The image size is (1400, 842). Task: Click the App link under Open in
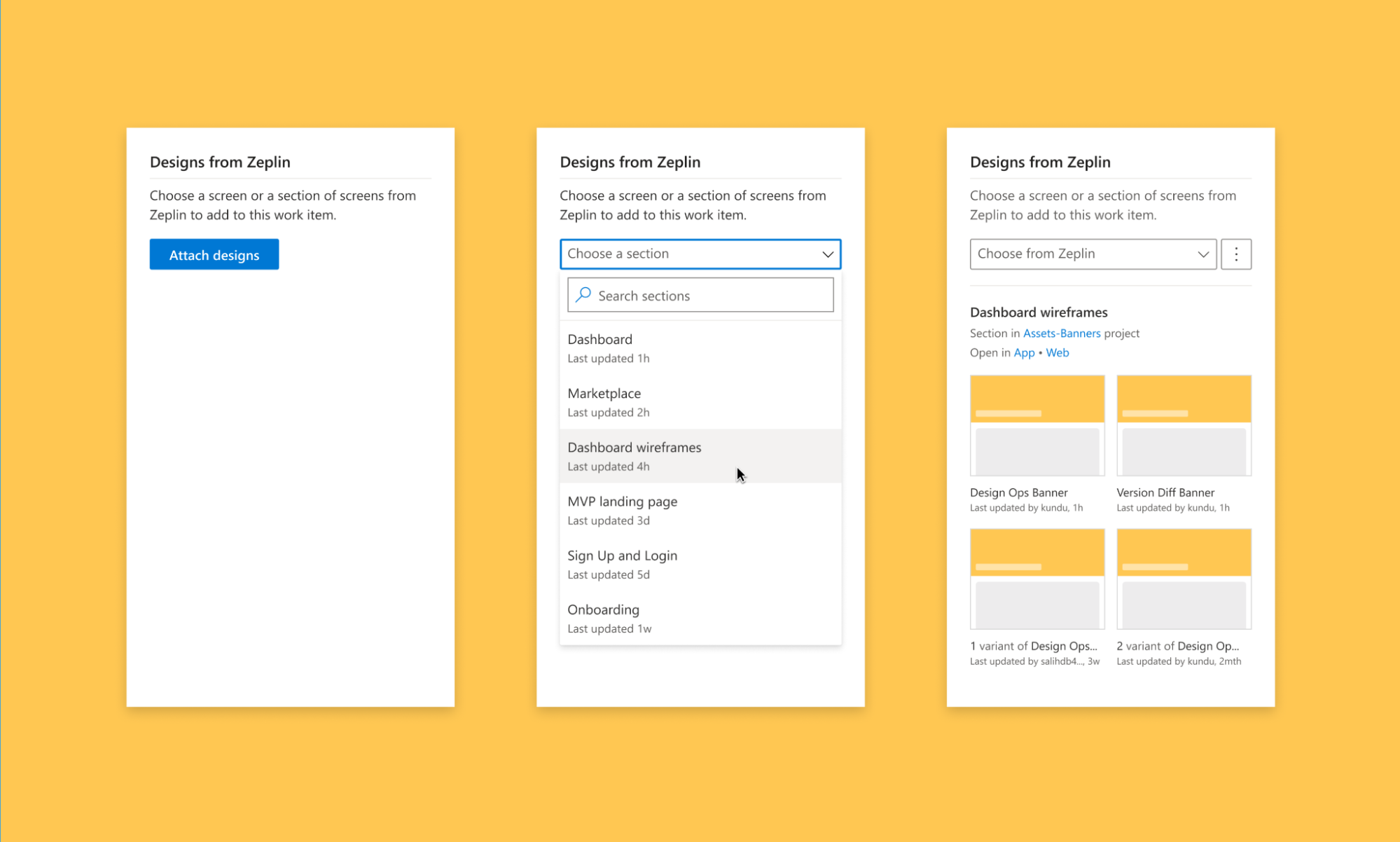point(1023,352)
